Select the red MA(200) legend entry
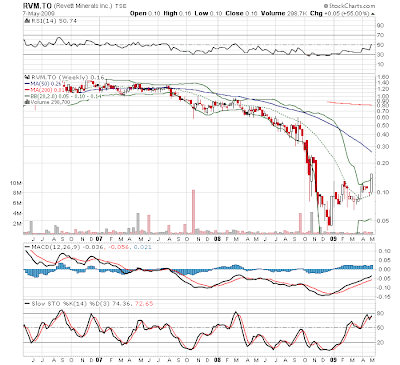This screenshot has height=365, width=400. (45, 90)
